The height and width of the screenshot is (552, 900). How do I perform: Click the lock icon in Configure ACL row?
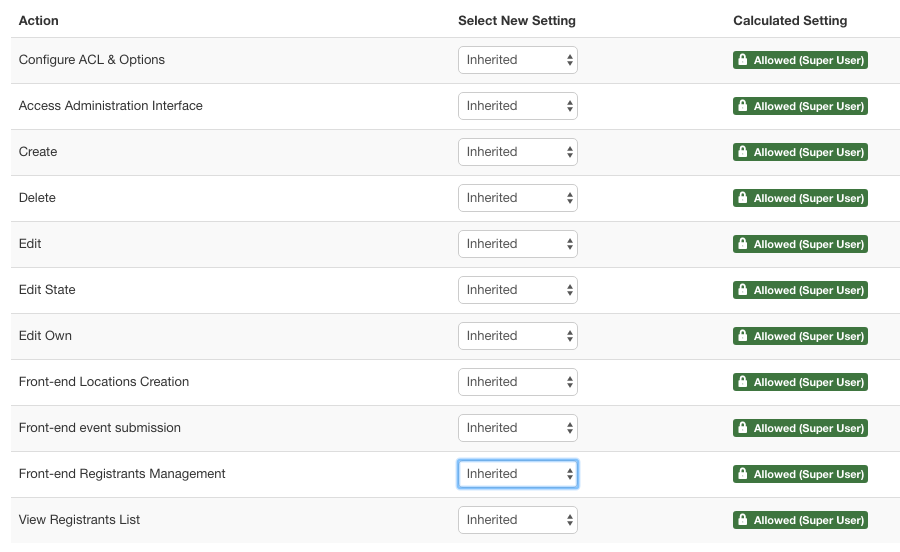coord(743,60)
